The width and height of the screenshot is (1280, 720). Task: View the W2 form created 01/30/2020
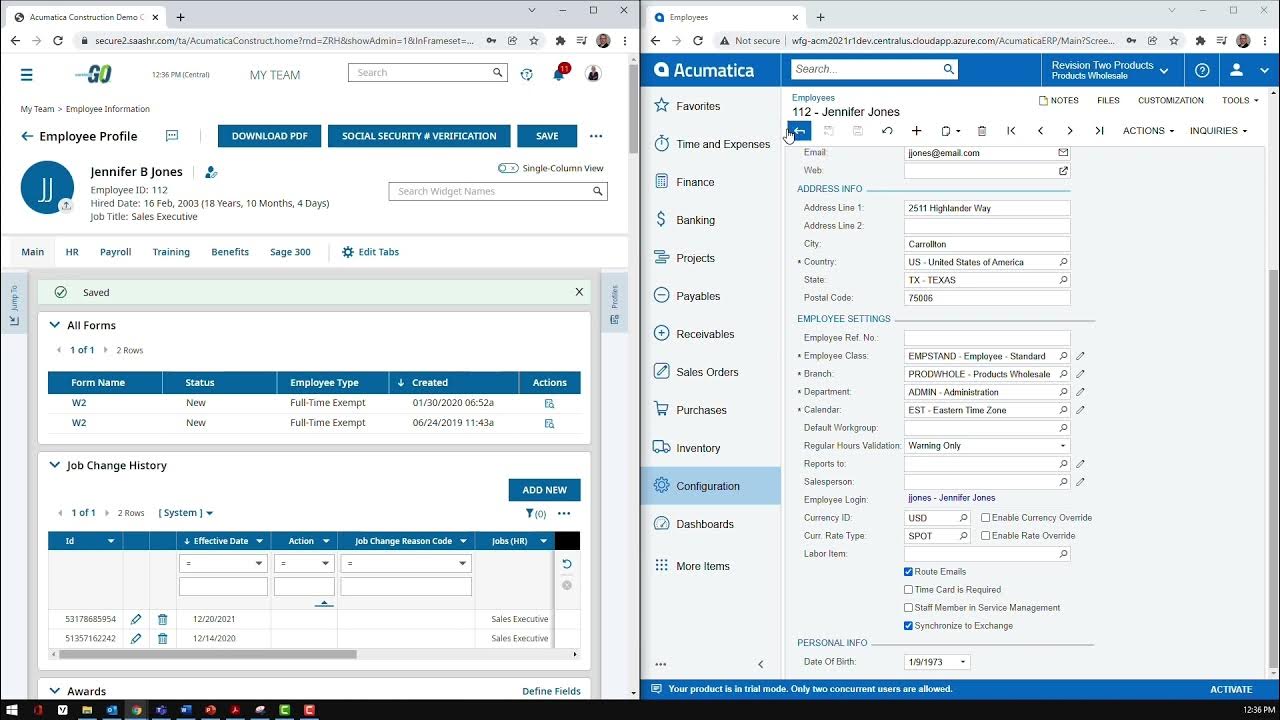(549, 404)
